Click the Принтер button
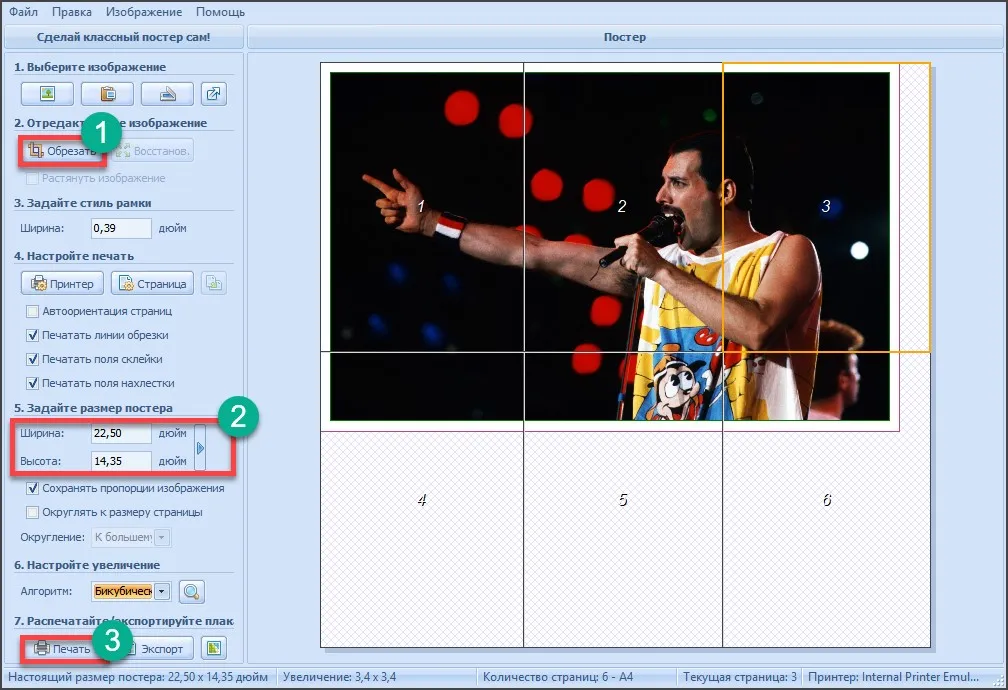The height and width of the screenshot is (690, 1008). coord(62,284)
